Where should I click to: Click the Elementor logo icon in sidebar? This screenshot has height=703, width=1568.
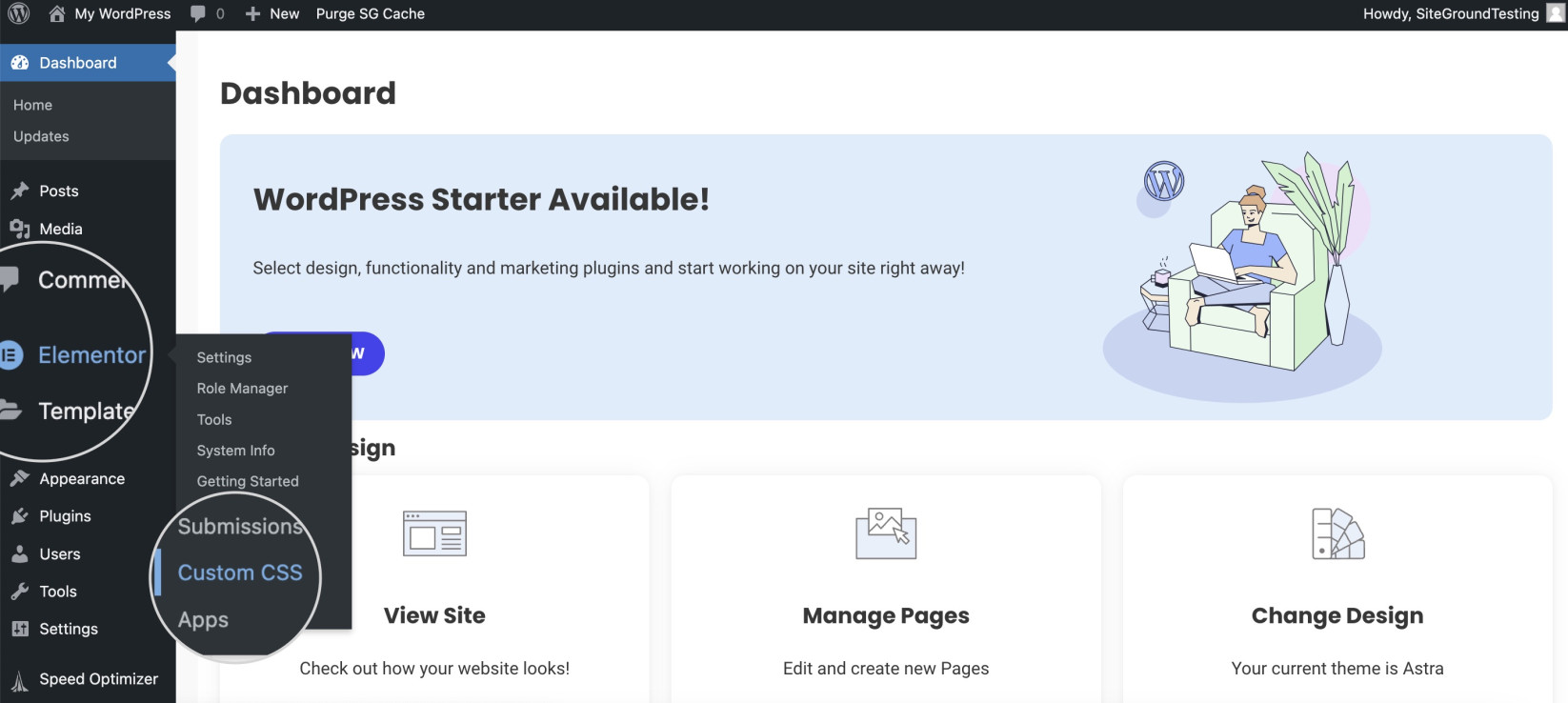pos(10,355)
